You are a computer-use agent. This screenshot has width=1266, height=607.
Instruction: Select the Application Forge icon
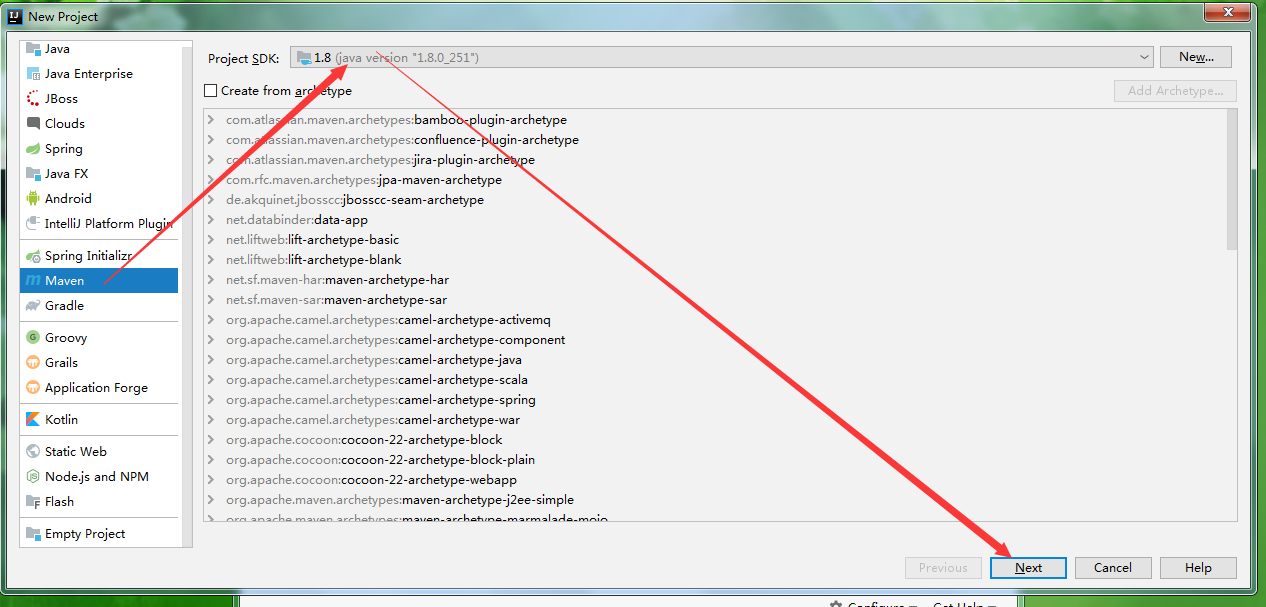click(x=33, y=388)
